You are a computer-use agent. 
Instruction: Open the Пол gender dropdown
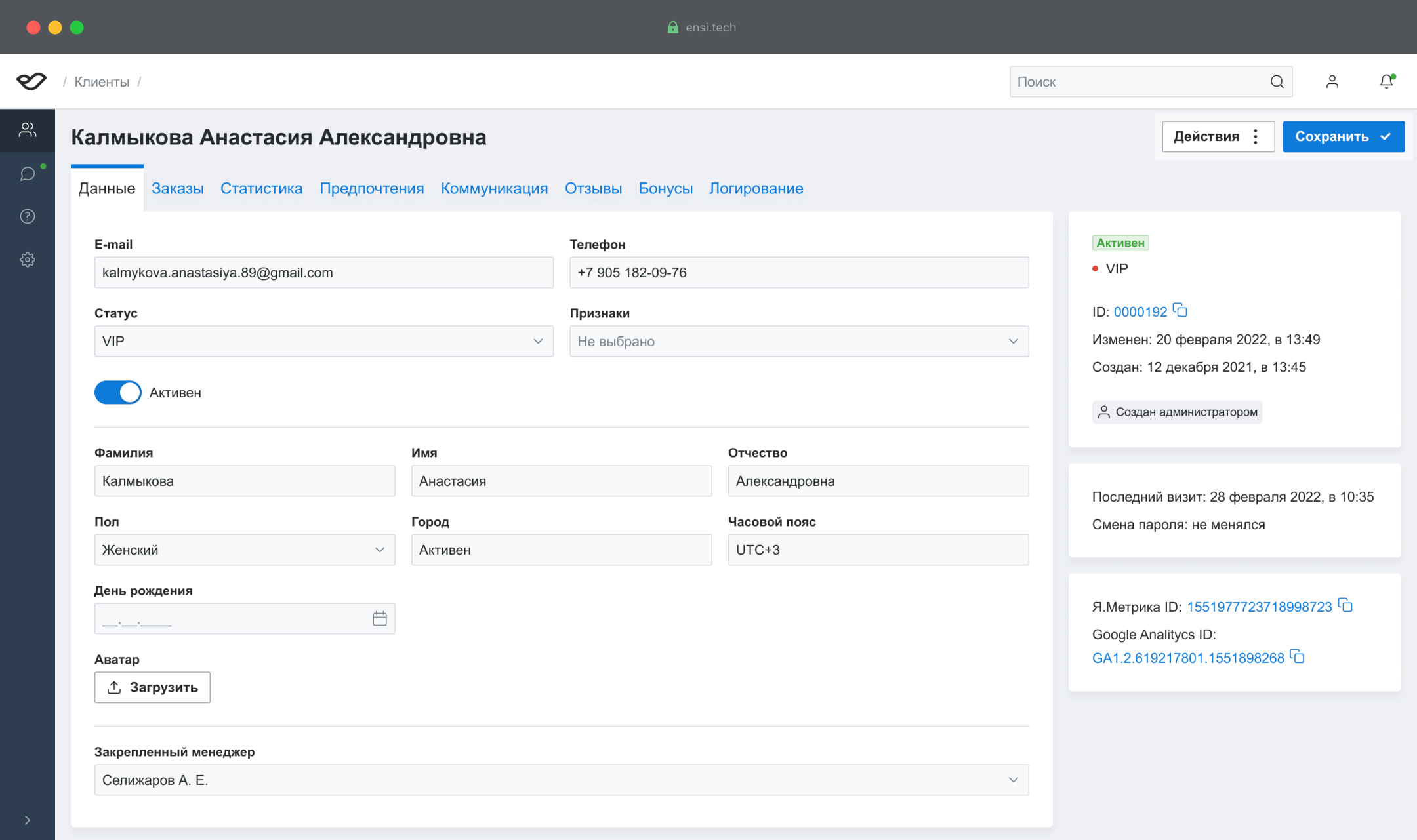coord(244,550)
